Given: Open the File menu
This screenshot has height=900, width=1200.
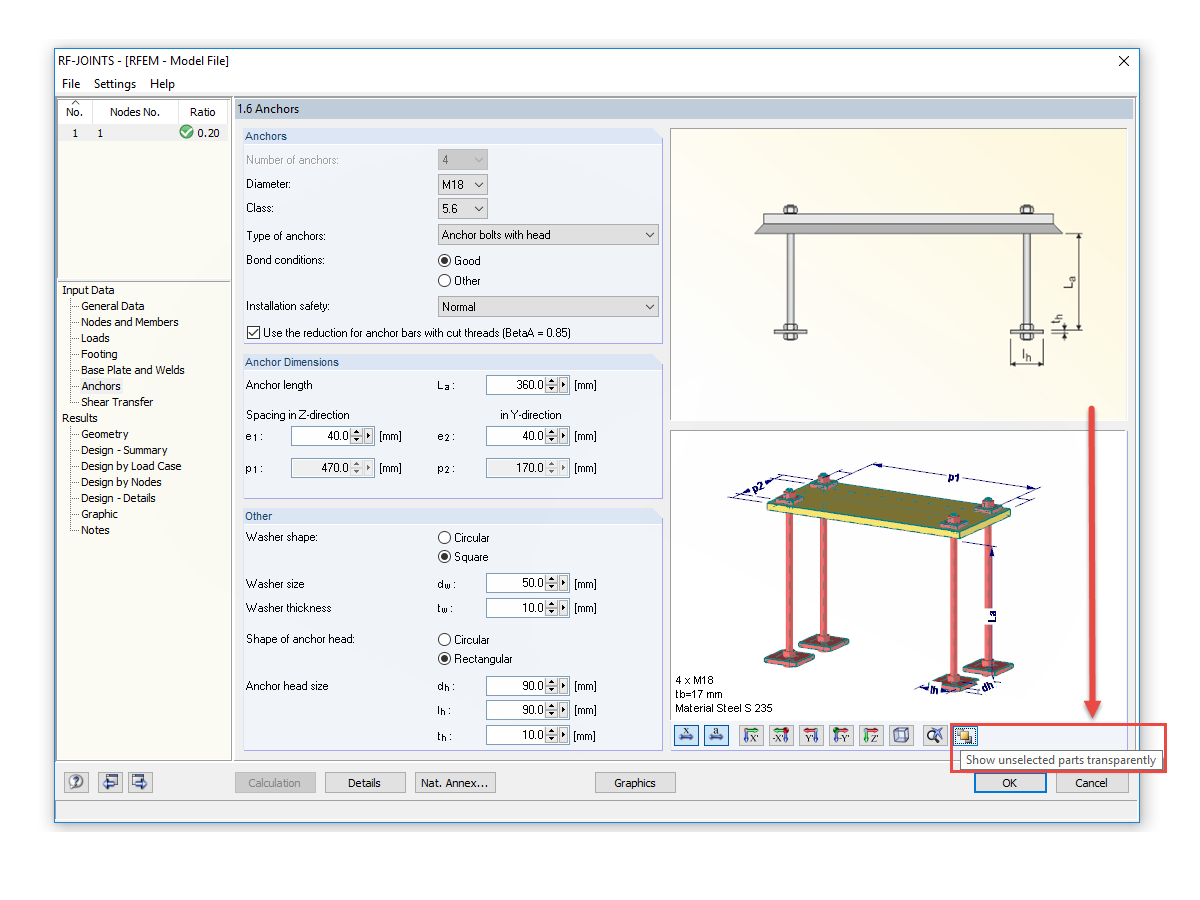Looking at the screenshot, I should tap(71, 84).
